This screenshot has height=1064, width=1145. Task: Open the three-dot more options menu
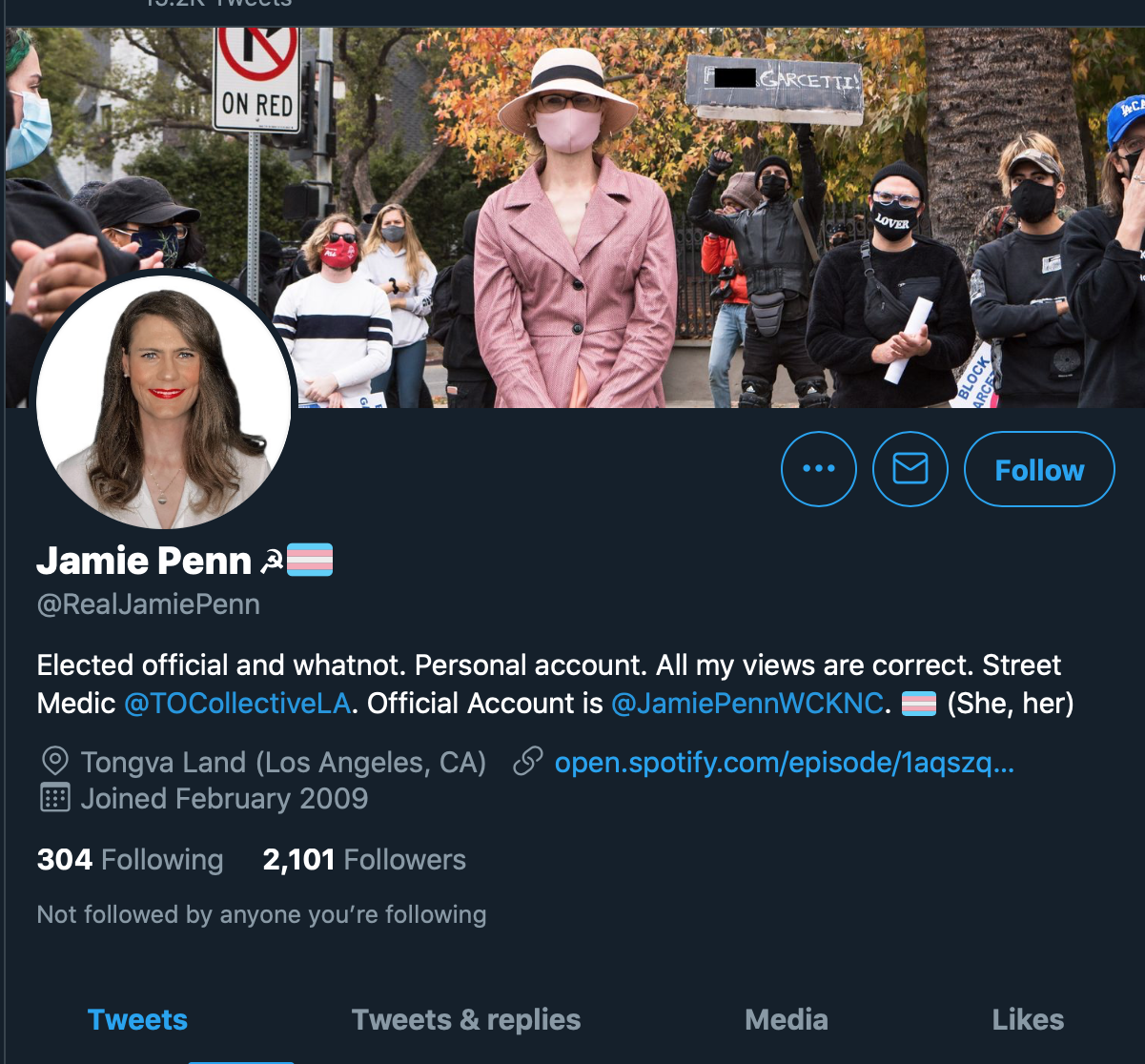point(818,468)
